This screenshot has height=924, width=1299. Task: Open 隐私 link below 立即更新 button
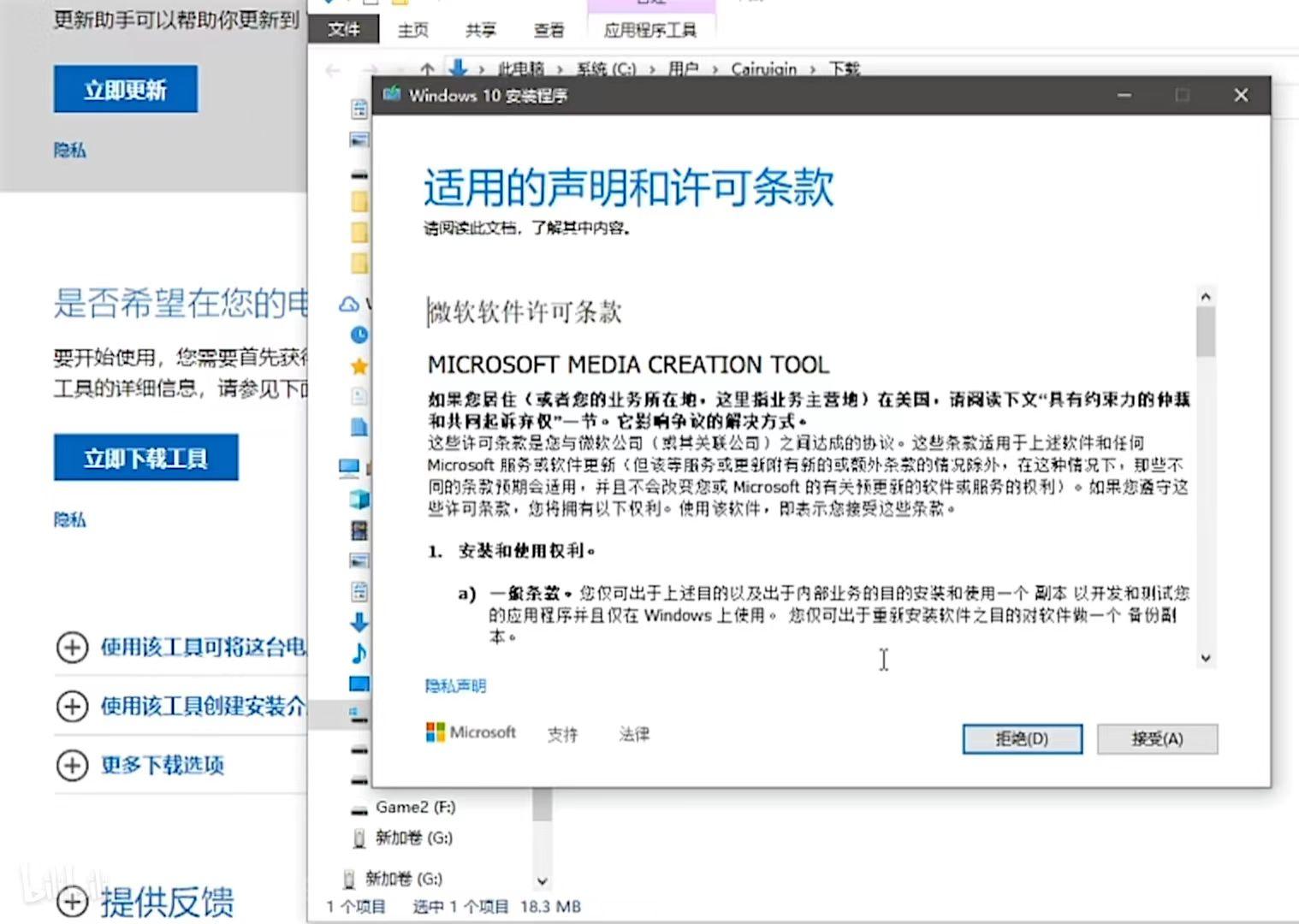[x=69, y=151]
